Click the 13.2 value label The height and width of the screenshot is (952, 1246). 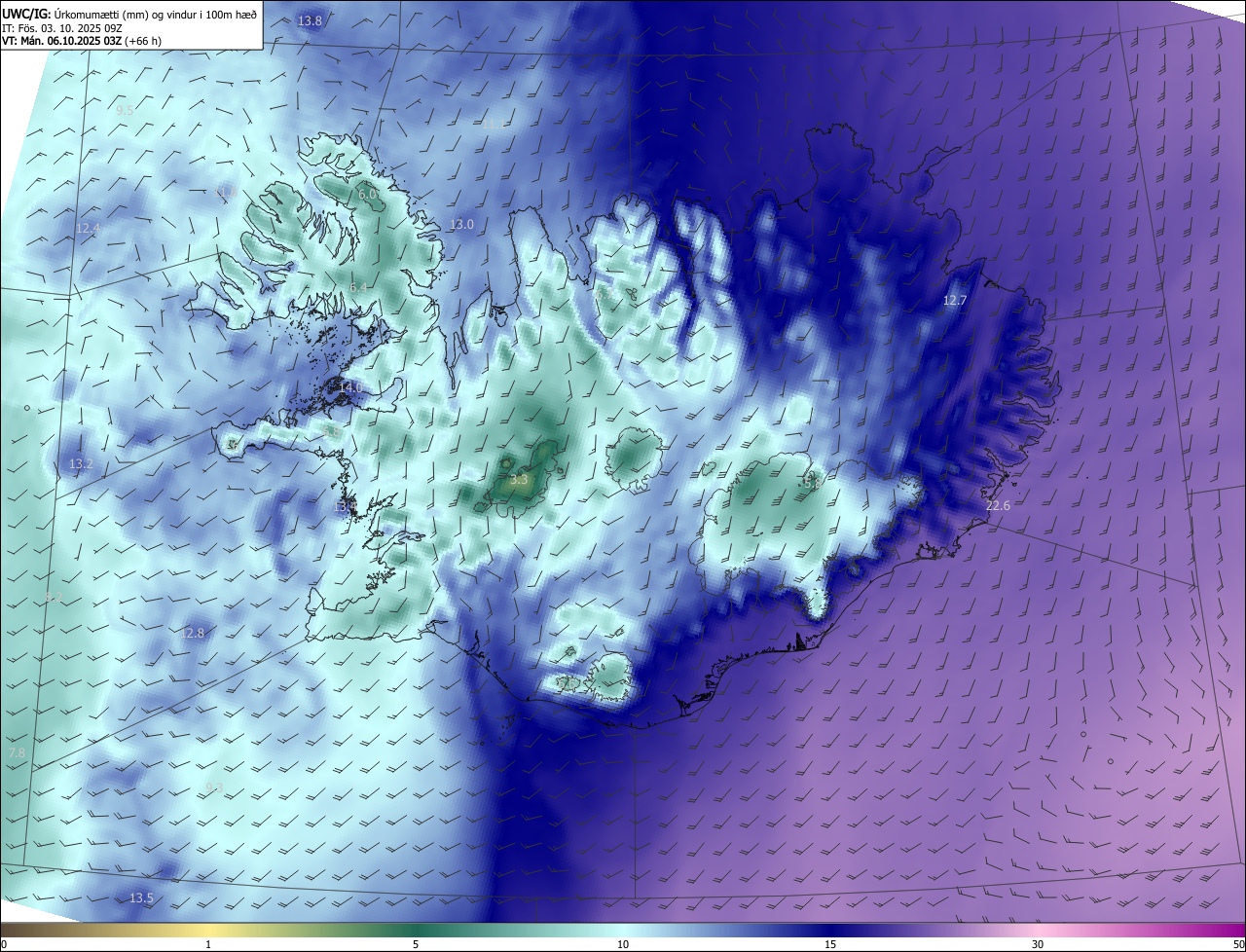tap(81, 464)
